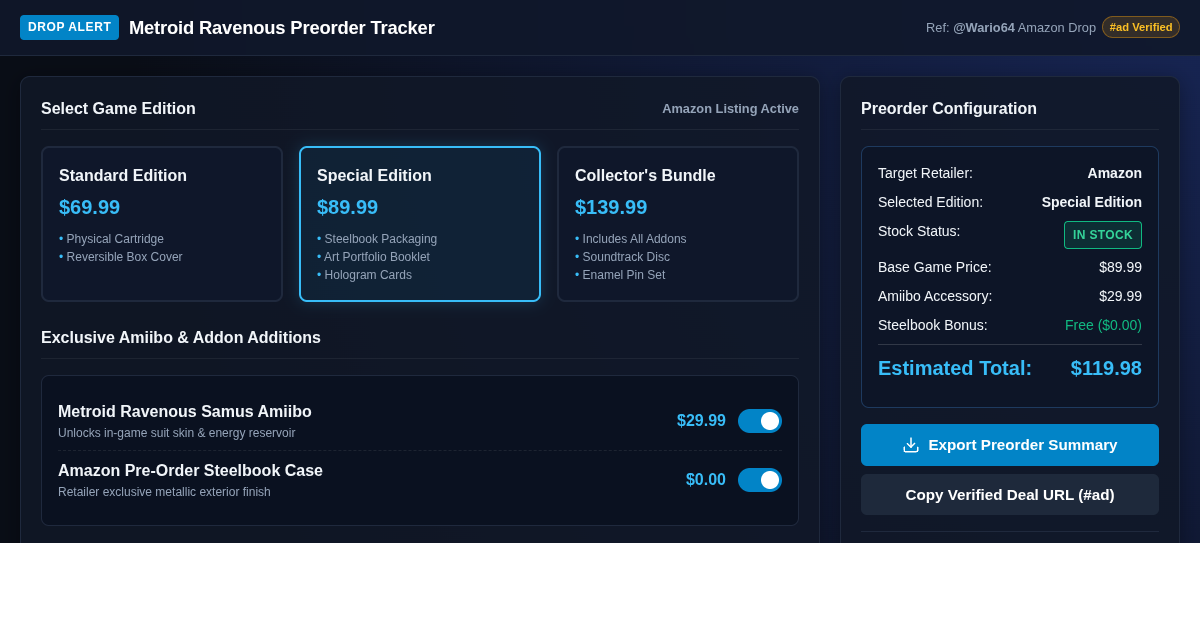Click the Soundtrack Disc feature bullet
The height and width of the screenshot is (630, 1200).
point(622,257)
